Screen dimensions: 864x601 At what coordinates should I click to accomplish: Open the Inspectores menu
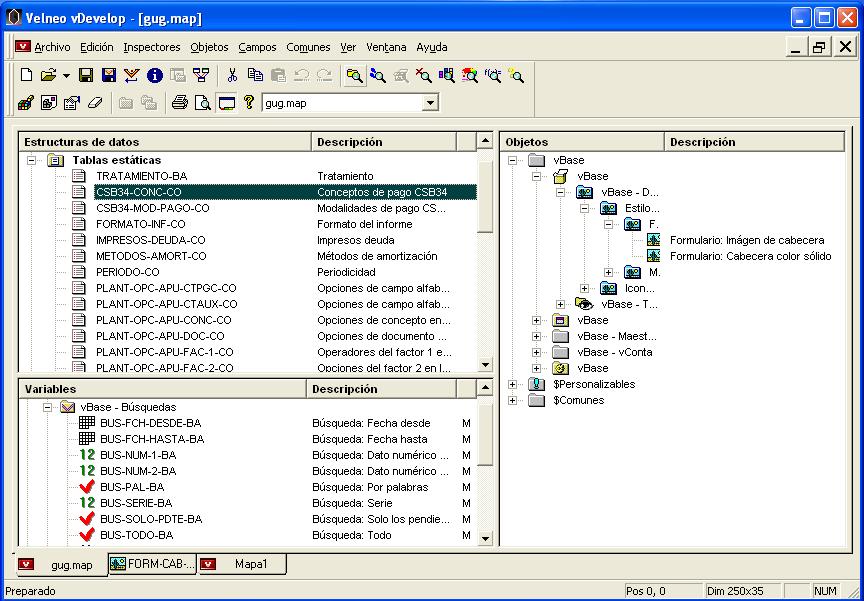tap(152, 47)
